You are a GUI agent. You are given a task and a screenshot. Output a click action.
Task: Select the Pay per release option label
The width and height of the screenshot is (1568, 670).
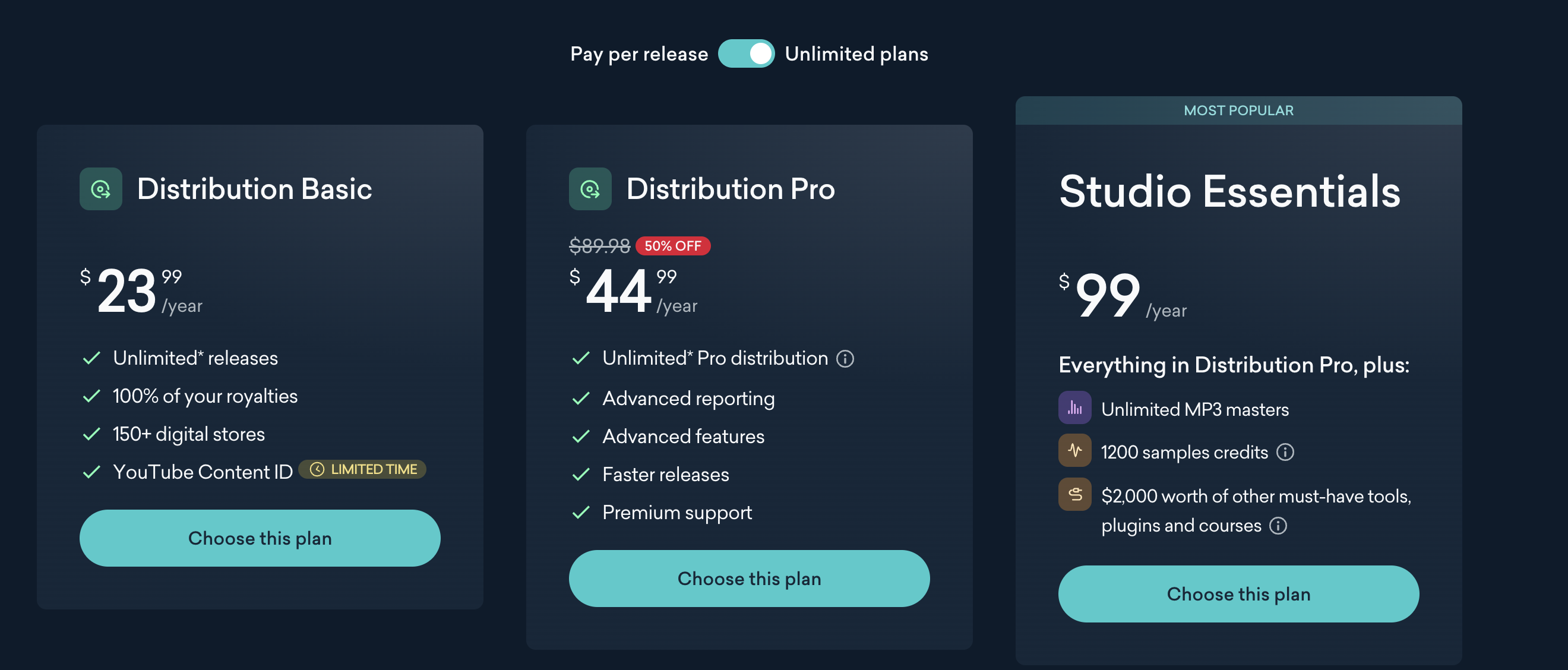click(638, 53)
